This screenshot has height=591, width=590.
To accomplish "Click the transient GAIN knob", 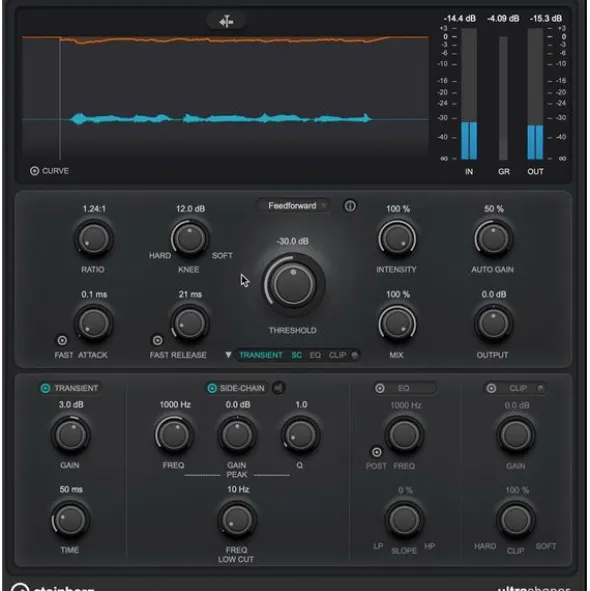I will 70,435.
